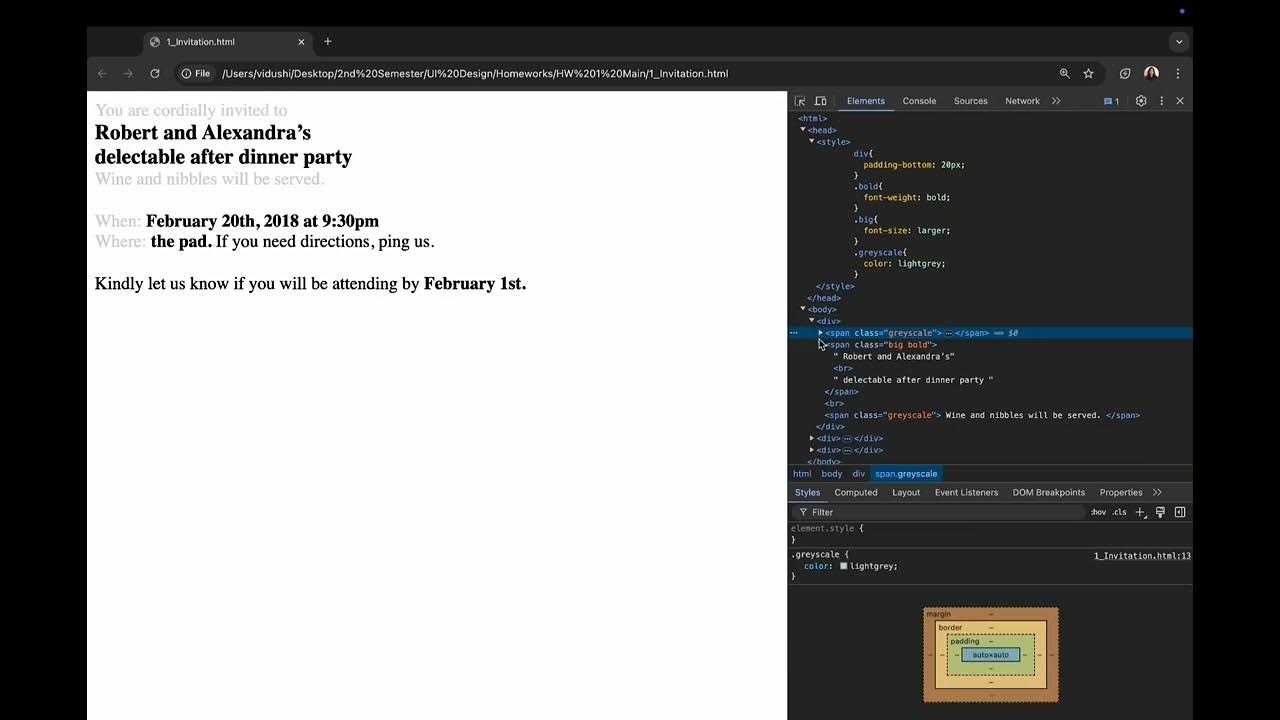This screenshot has width=1280, height=720.
Task: Click the body breadcrumb
Action: point(832,474)
